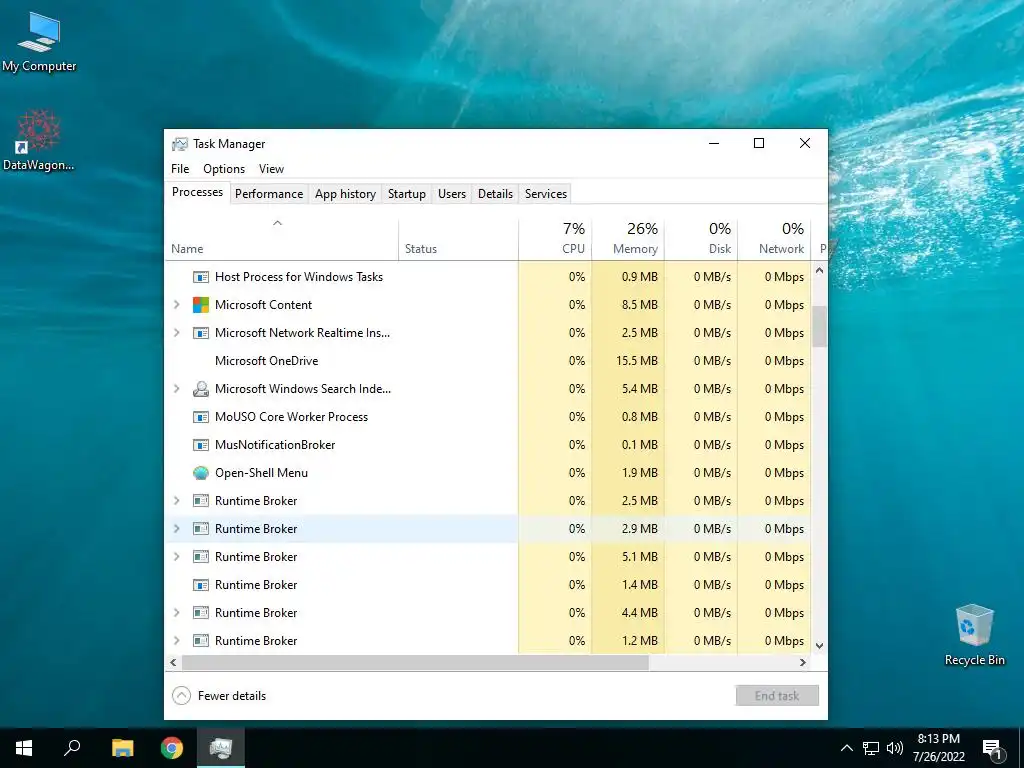Expand Microsoft Network Realtime Inspection group

pos(176,333)
